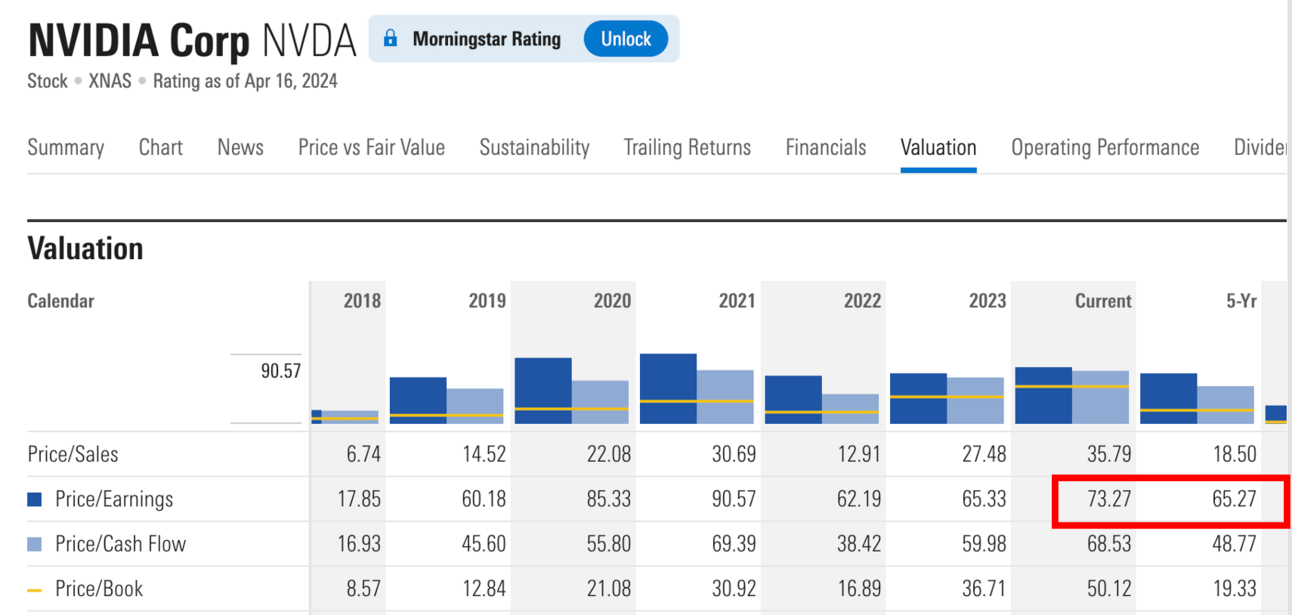This screenshot has height=615, width=1292.
Task: Click 5-Yr Price/Cash Flow value 48.77
Action: click(1234, 544)
